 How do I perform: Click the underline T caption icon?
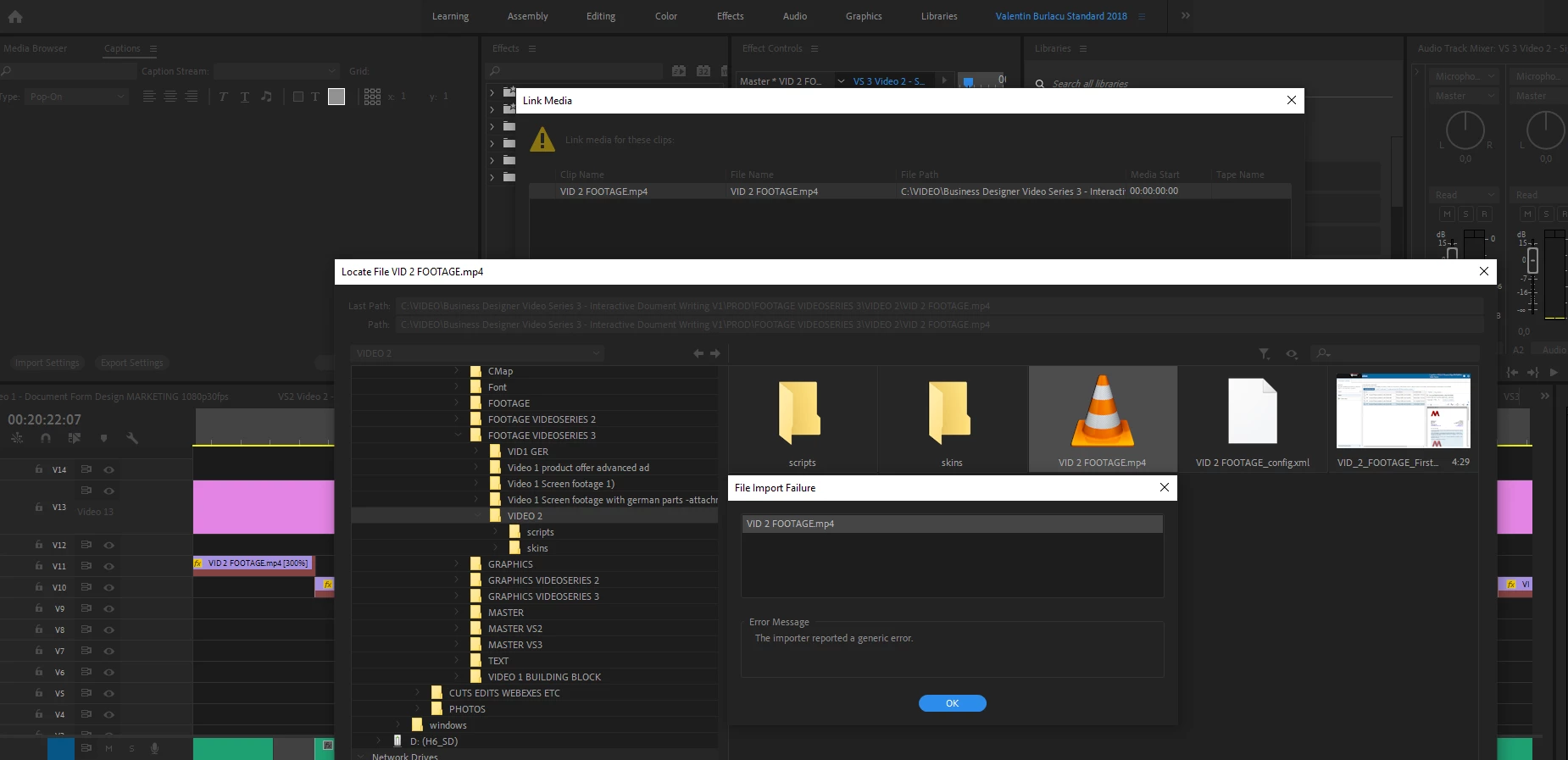pyautogui.click(x=245, y=97)
